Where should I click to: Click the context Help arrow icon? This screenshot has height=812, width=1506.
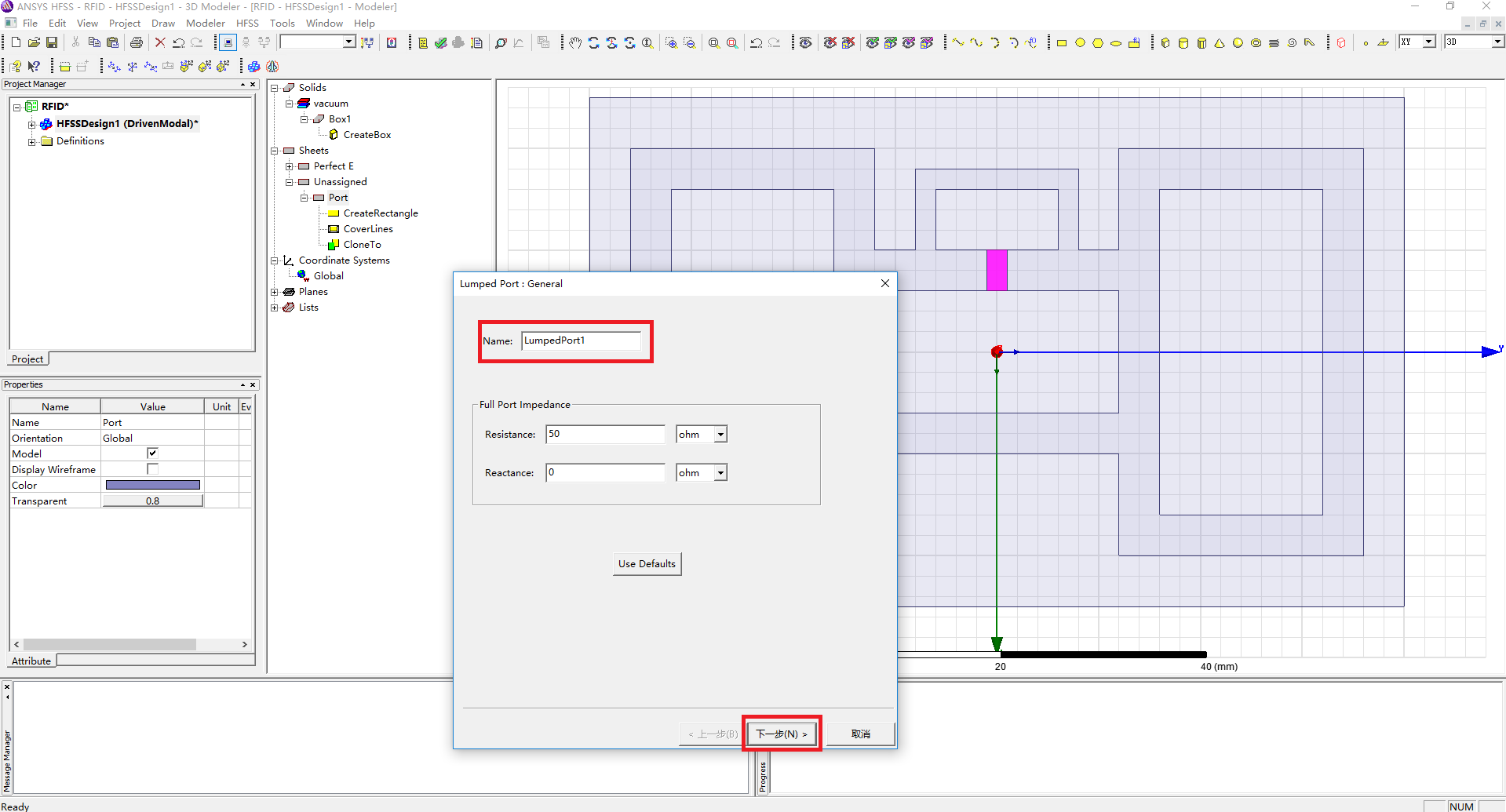point(34,66)
